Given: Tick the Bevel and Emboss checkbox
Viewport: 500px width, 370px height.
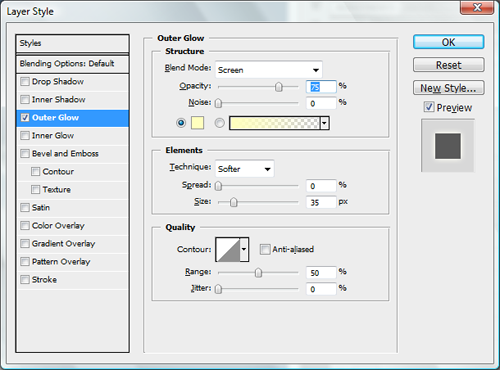Looking at the screenshot, I should pos(25,154).
